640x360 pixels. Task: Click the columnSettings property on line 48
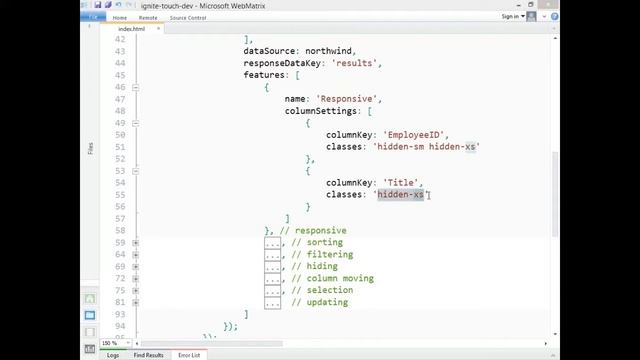point(320,111)
